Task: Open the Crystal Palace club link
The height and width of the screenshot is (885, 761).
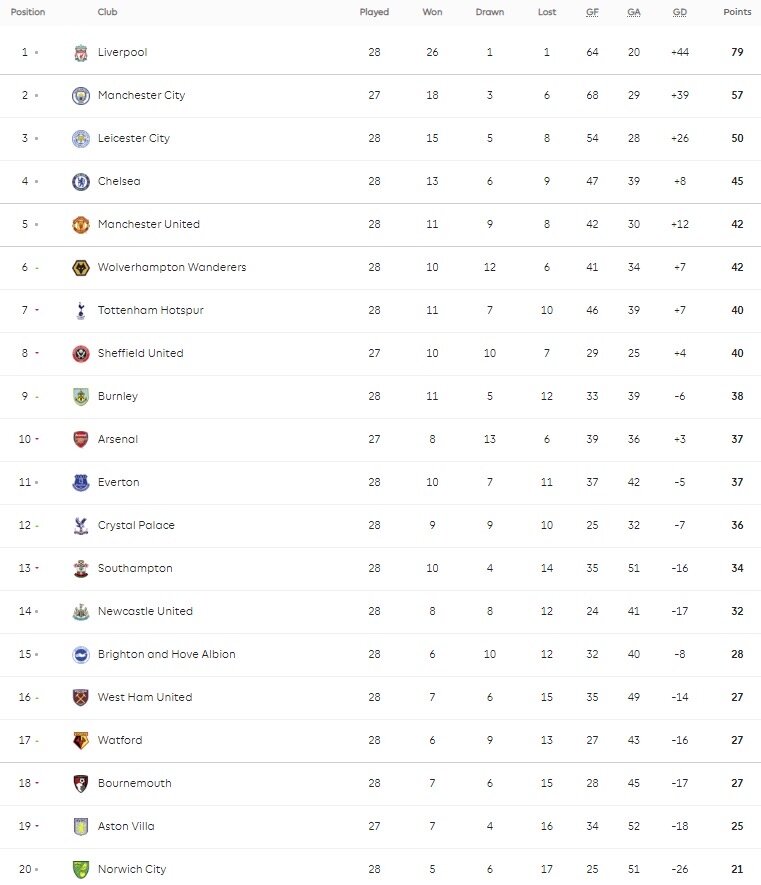Action: [x=134, y=525]
